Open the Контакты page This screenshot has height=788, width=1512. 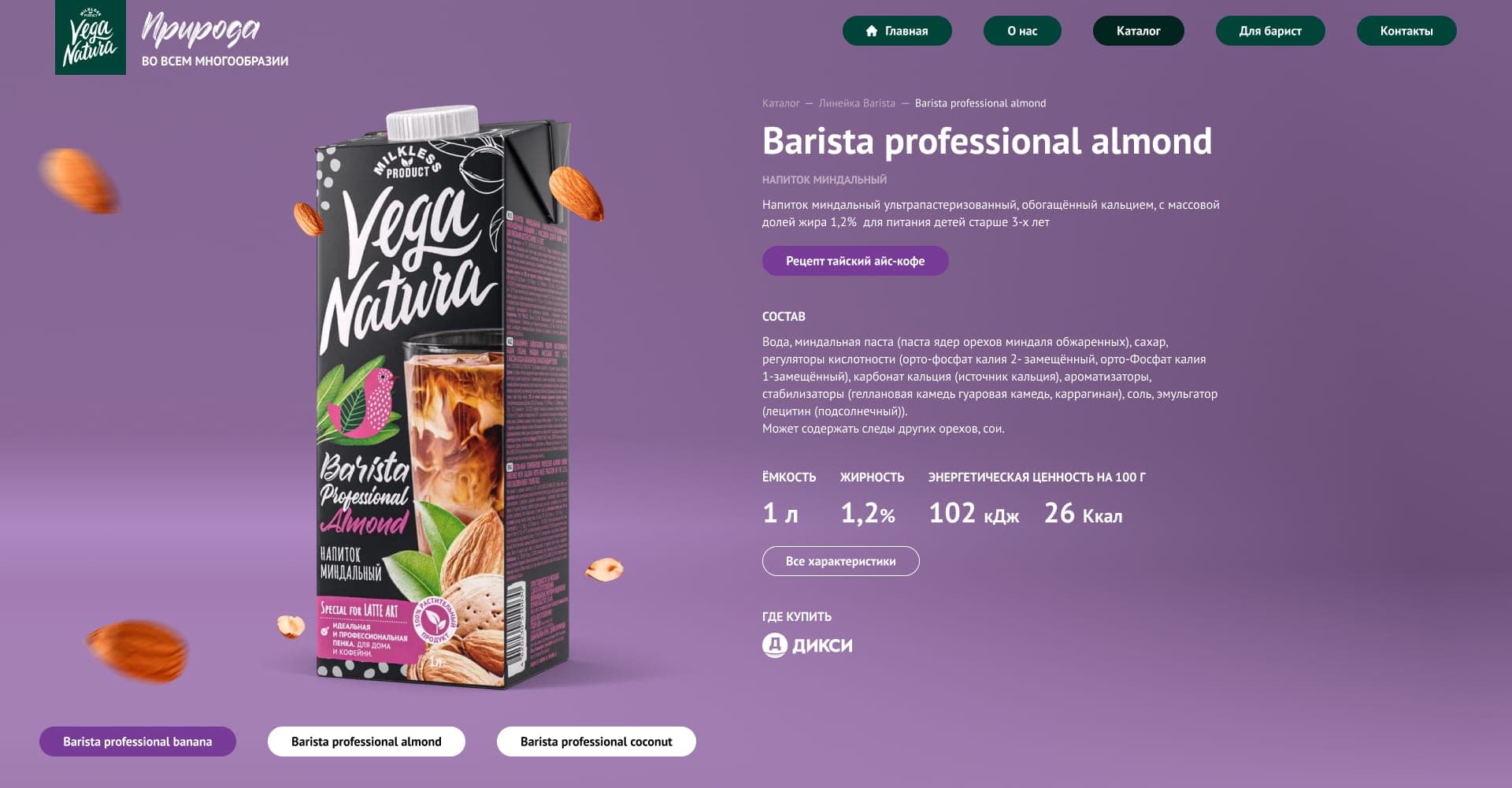1406,31
